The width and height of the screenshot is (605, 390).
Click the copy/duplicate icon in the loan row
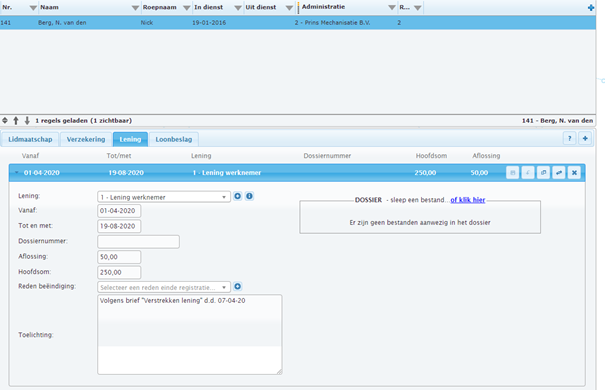tap(543, 172)
